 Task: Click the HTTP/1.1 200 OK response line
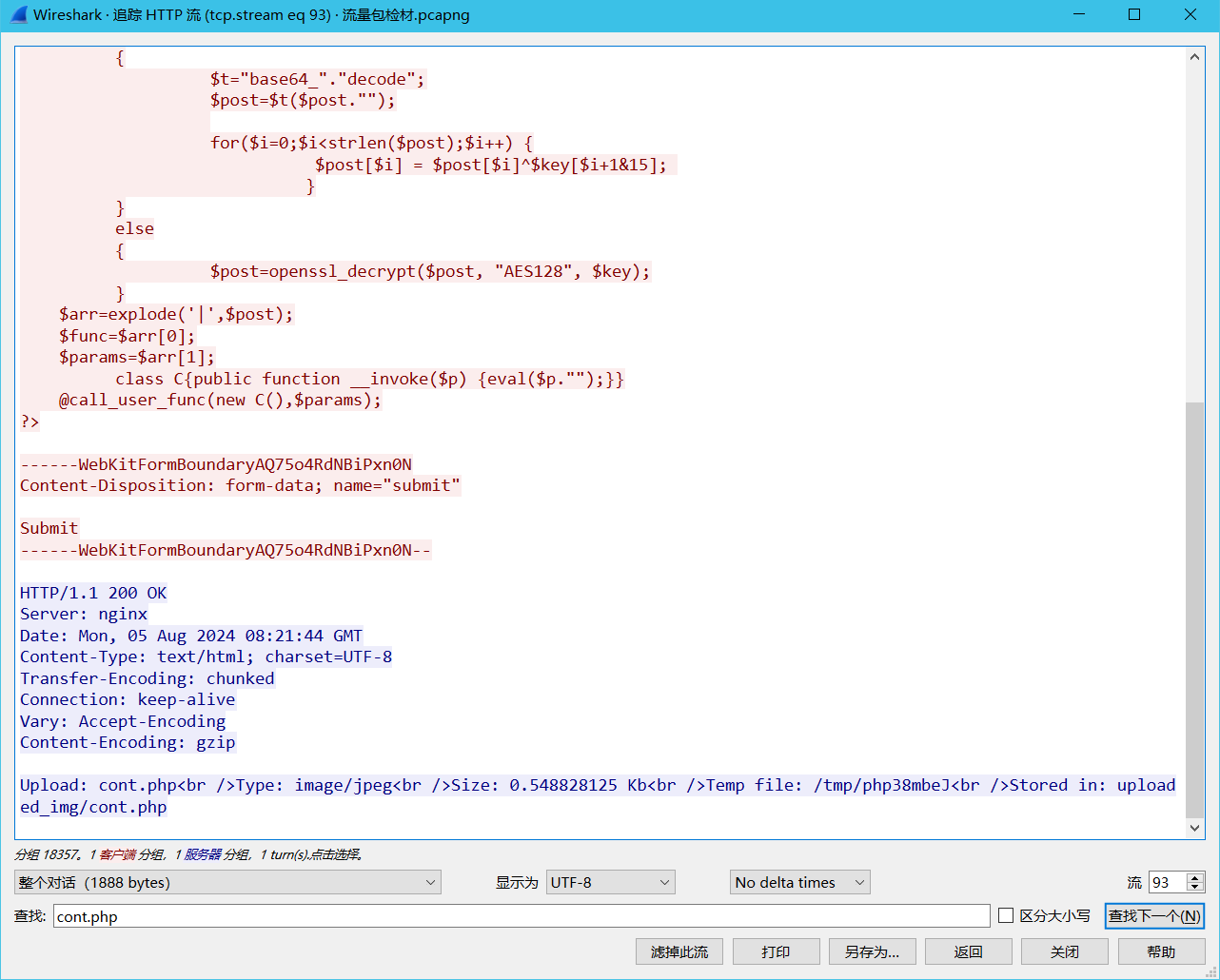[x=93, y=593]
